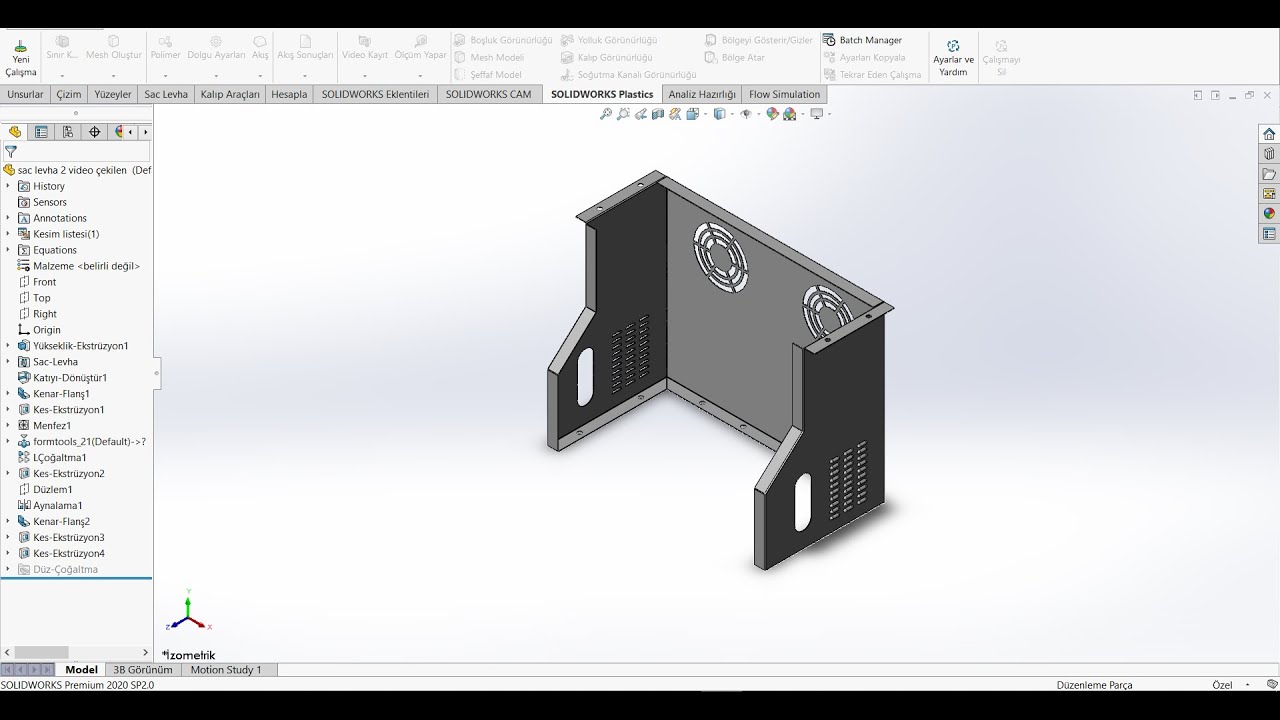Image resolution: width=1280 pixels, height=720 pixels.
Task: Click the feature tree filter funnel icon
Action: pyautogui.click(x=11, y=152)
